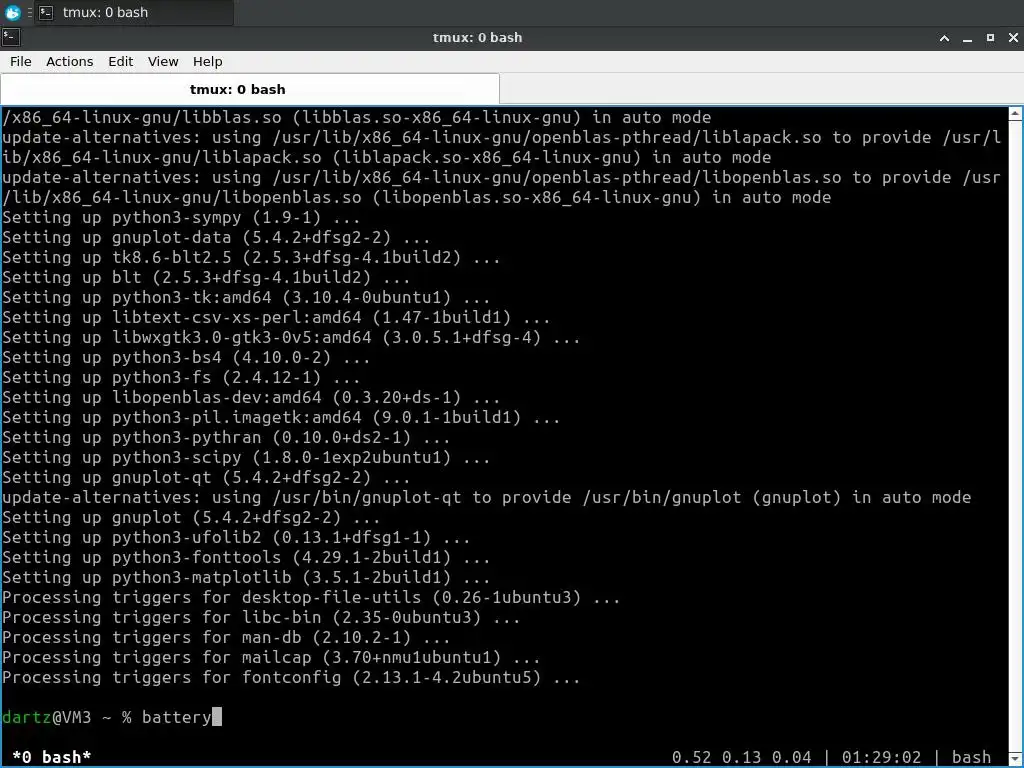Click the terminal vertical scrollbar track
The height and width of the screenshot is (768, 1024).
[1016, 438]
